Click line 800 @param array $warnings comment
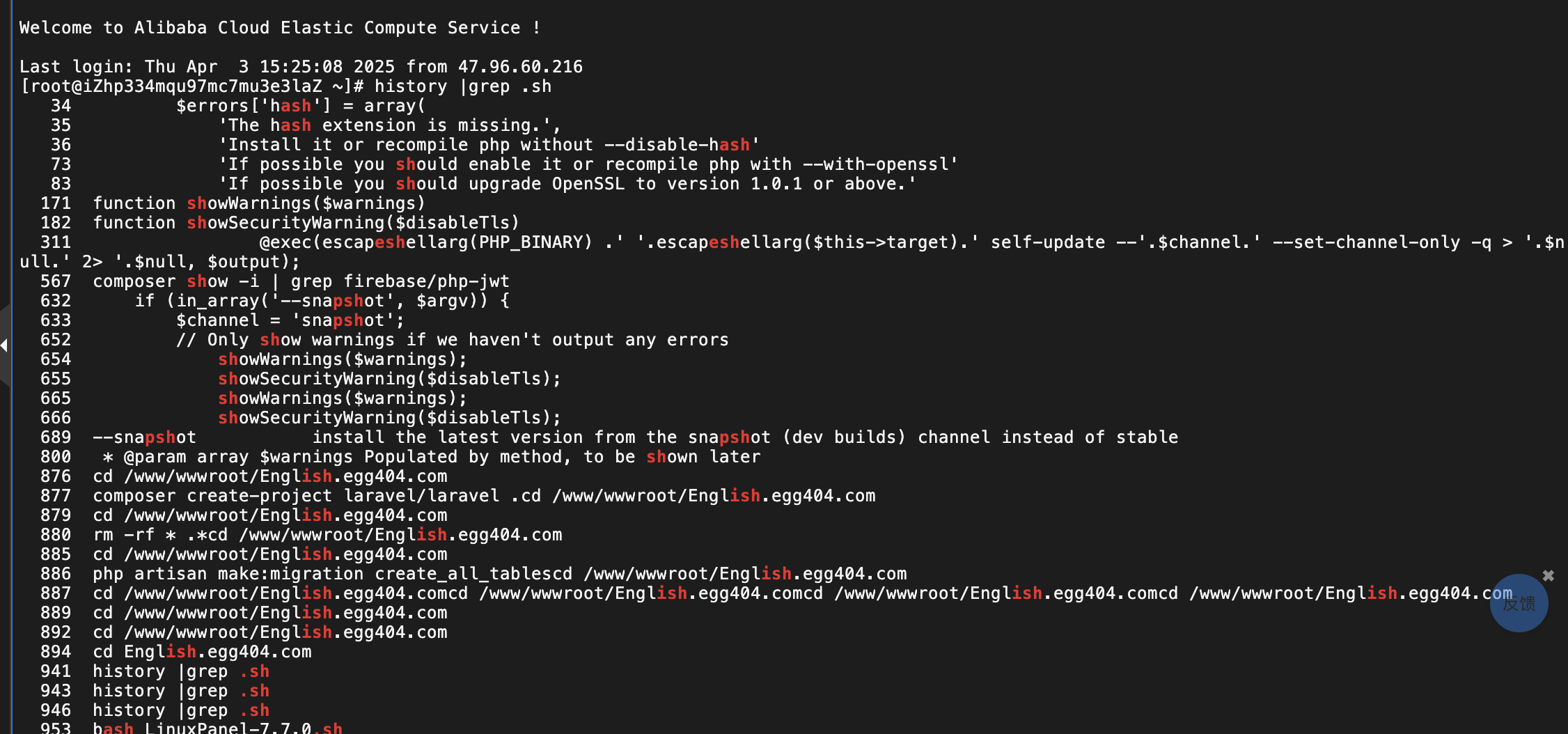 (432, 457)
